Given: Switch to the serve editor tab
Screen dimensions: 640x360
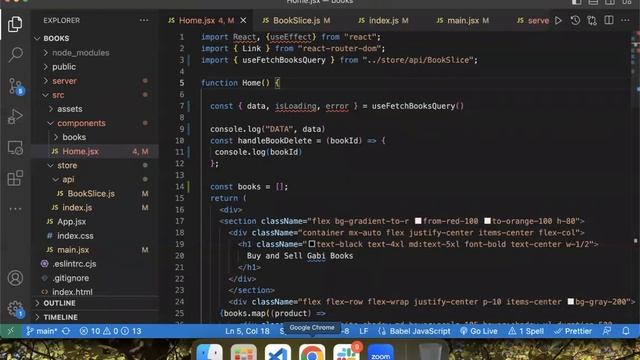Looking at the screenshot, I should pyautogui.click(x=533, y=20).
